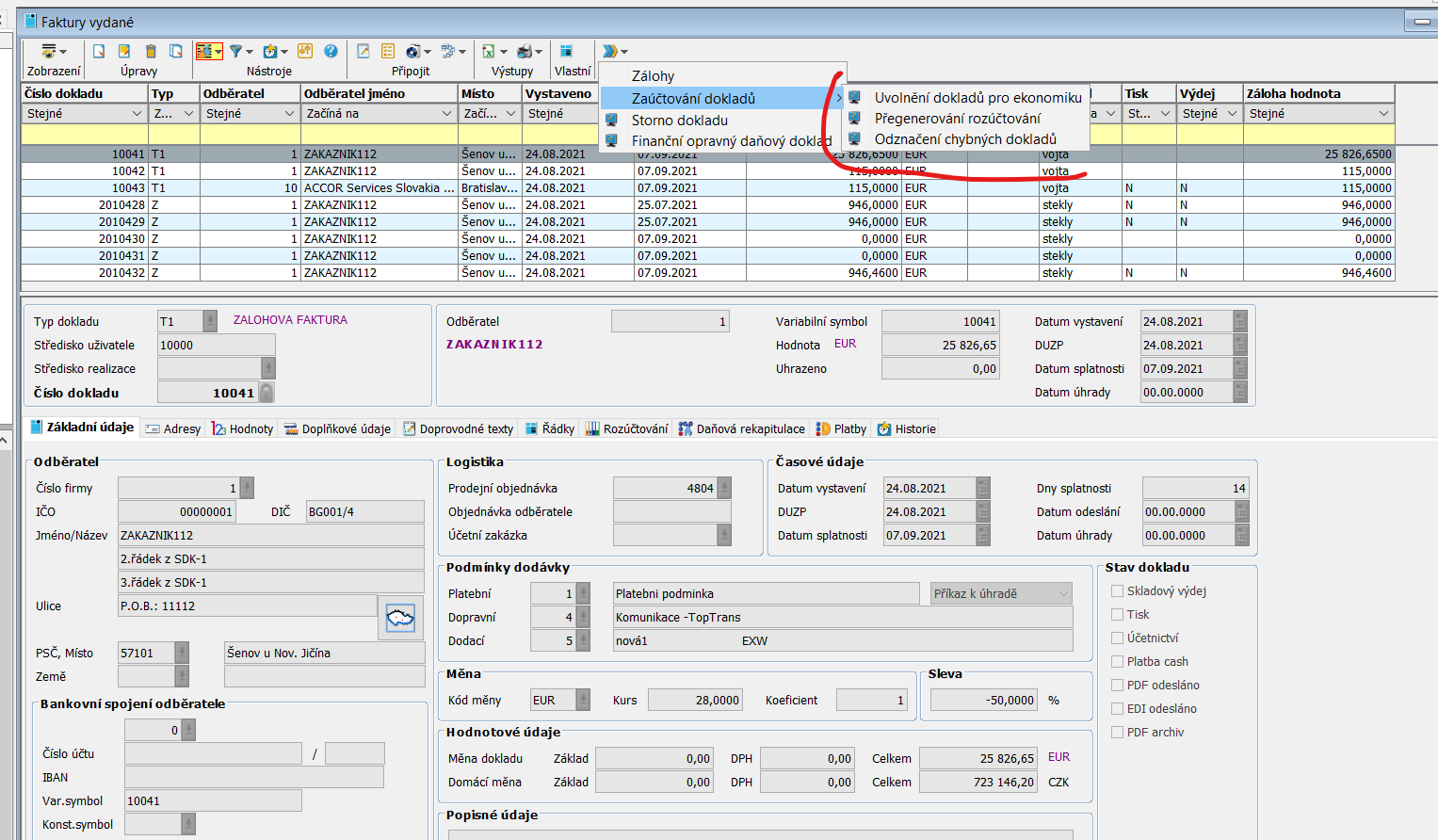Open the Odběratel jméno 'Začíná na' filter dropdown

[446, 113]
